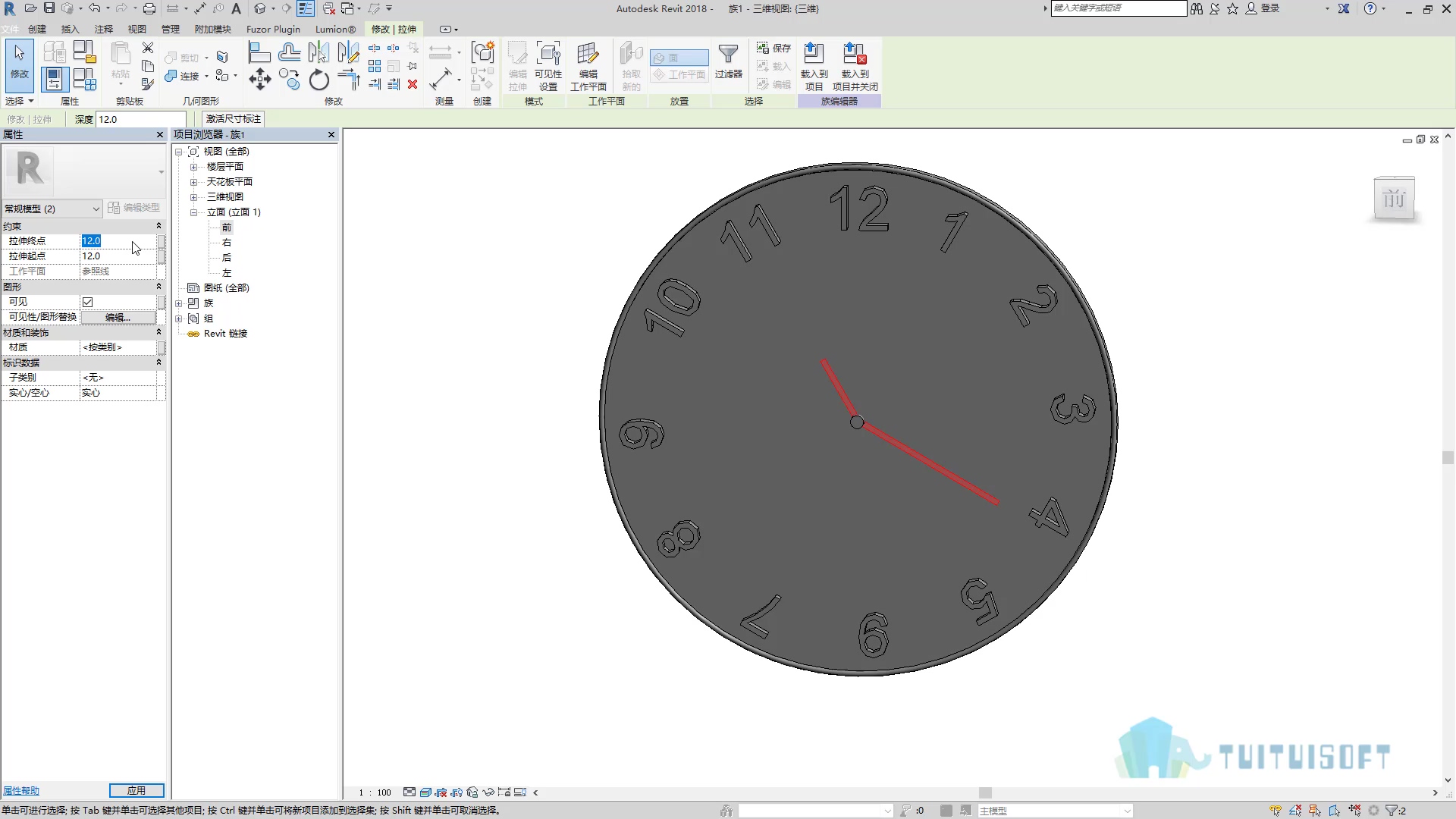Click the Offset tool icon
Image resolution: width=1456 pixels, height=819 pixels.
pyautogui.click(x=289, y=52)
